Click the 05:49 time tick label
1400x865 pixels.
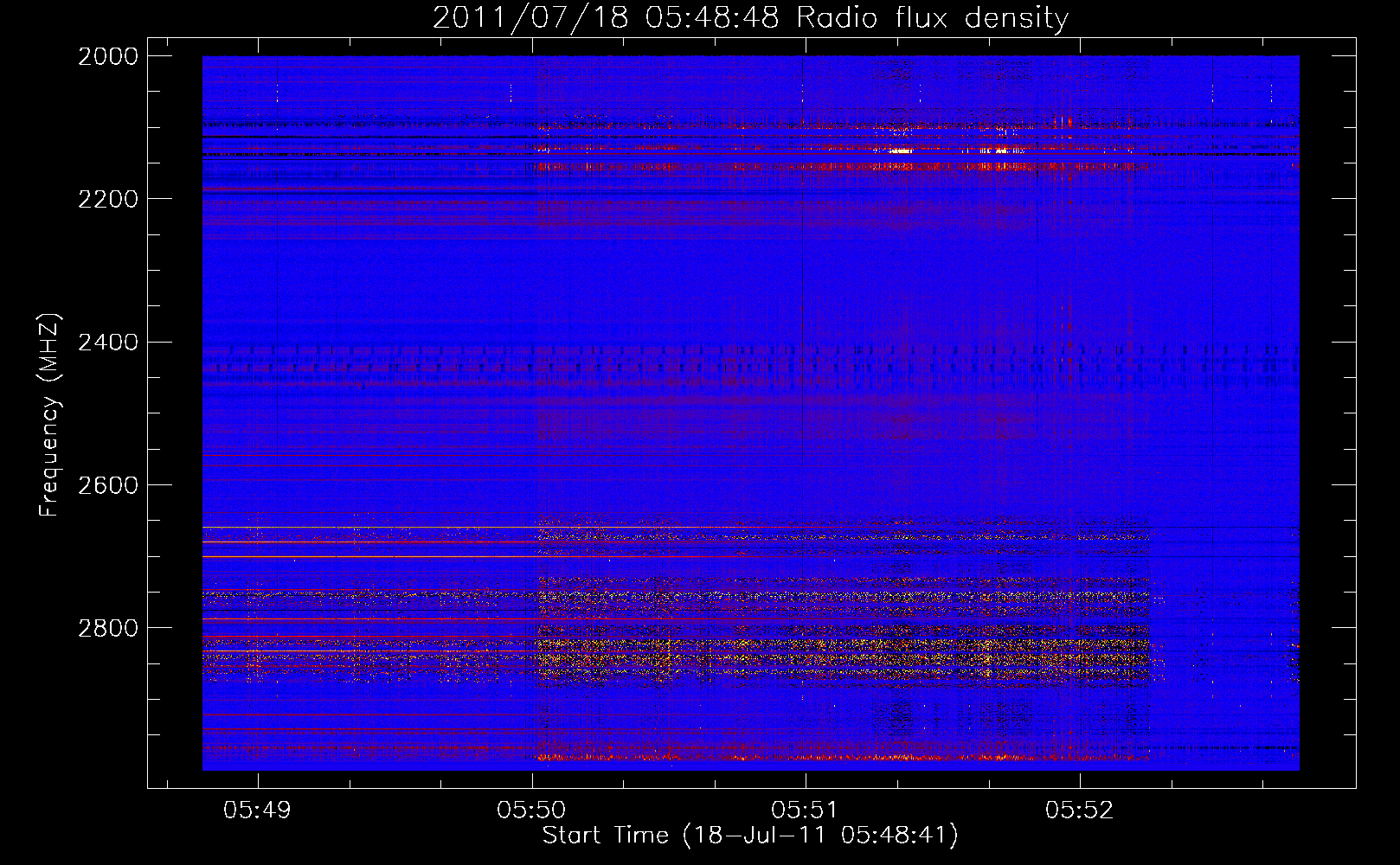[x=257, y=810]
